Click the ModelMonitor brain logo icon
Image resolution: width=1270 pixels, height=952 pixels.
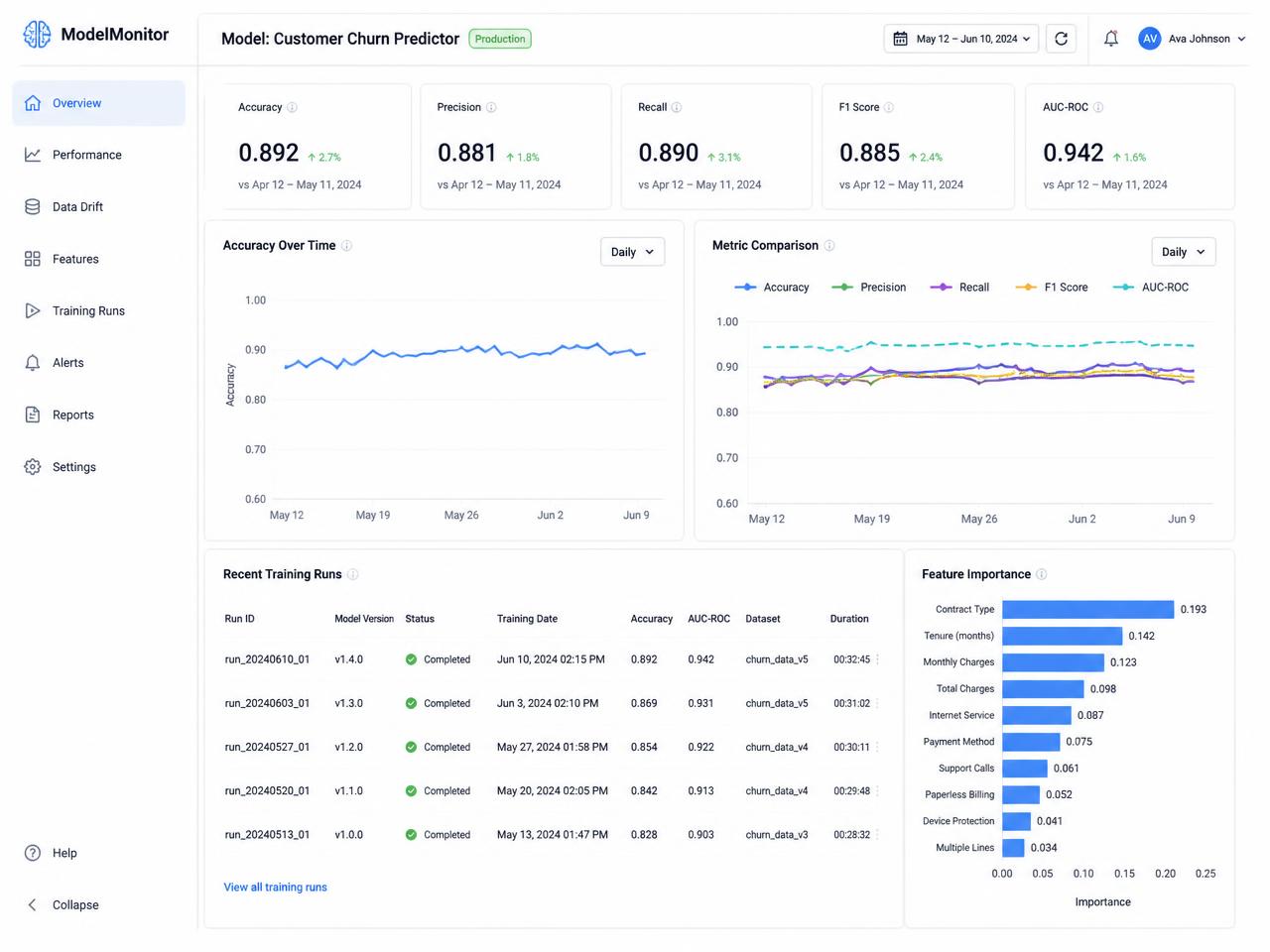pos(37,35)
